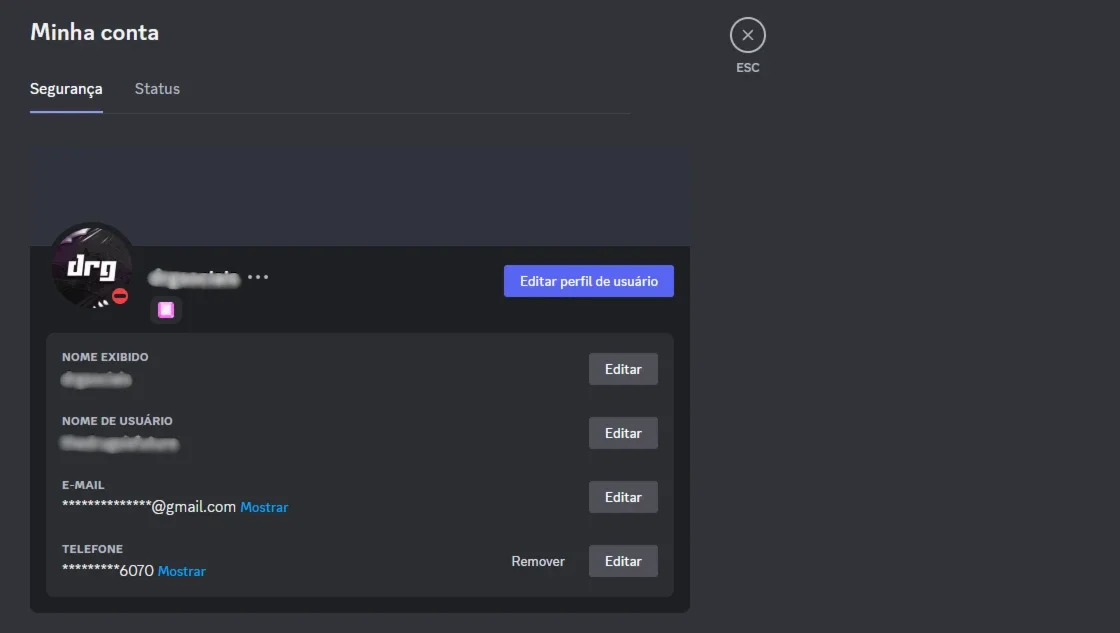The image size is (1120, 633).
Task: Reveal the hidden e-mail with Mostrar
Action: point(264,507)
